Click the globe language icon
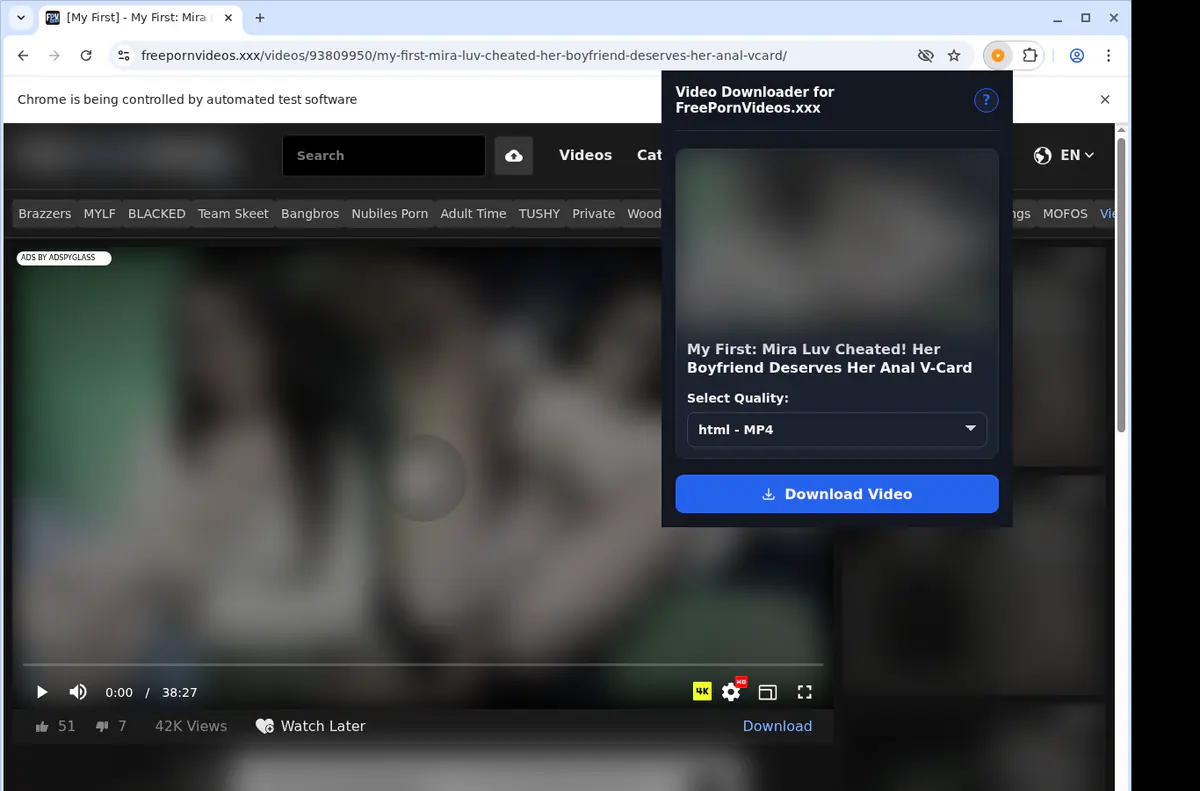The height and width of the screenshot is (791, 1200). (1043, 155)
